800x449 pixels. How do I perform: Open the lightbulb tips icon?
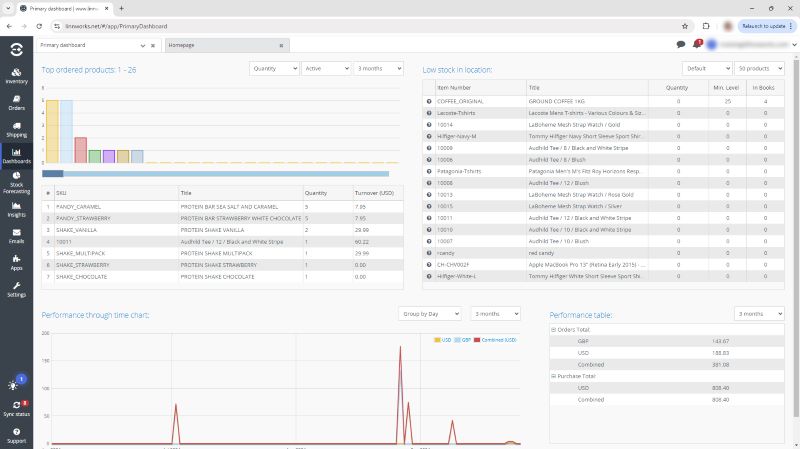click(x=13, y=385)
